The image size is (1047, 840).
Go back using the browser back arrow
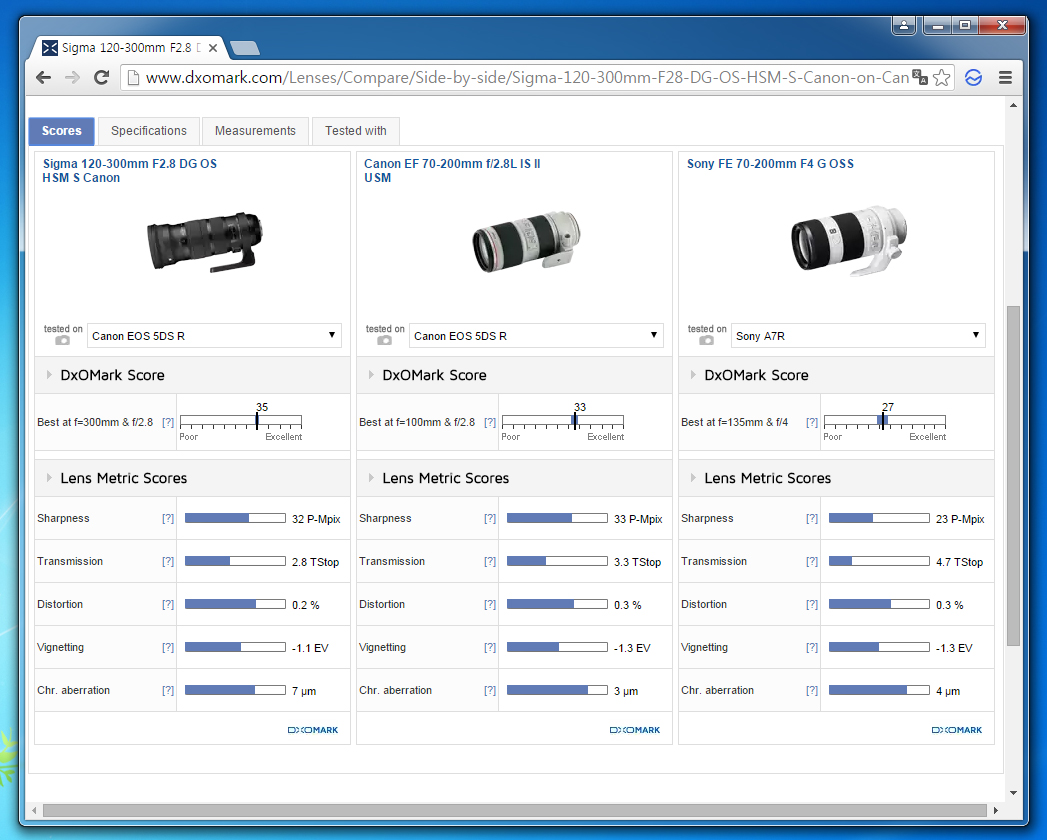[44, 77]
